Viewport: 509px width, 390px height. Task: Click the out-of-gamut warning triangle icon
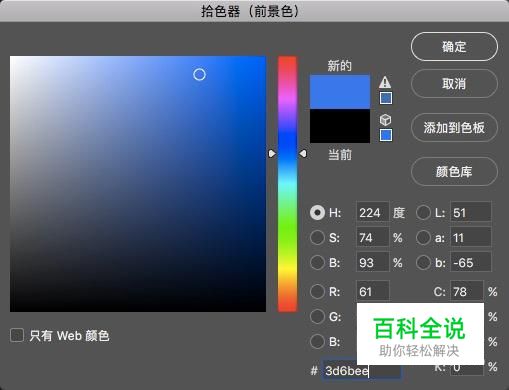coord(385,82)
